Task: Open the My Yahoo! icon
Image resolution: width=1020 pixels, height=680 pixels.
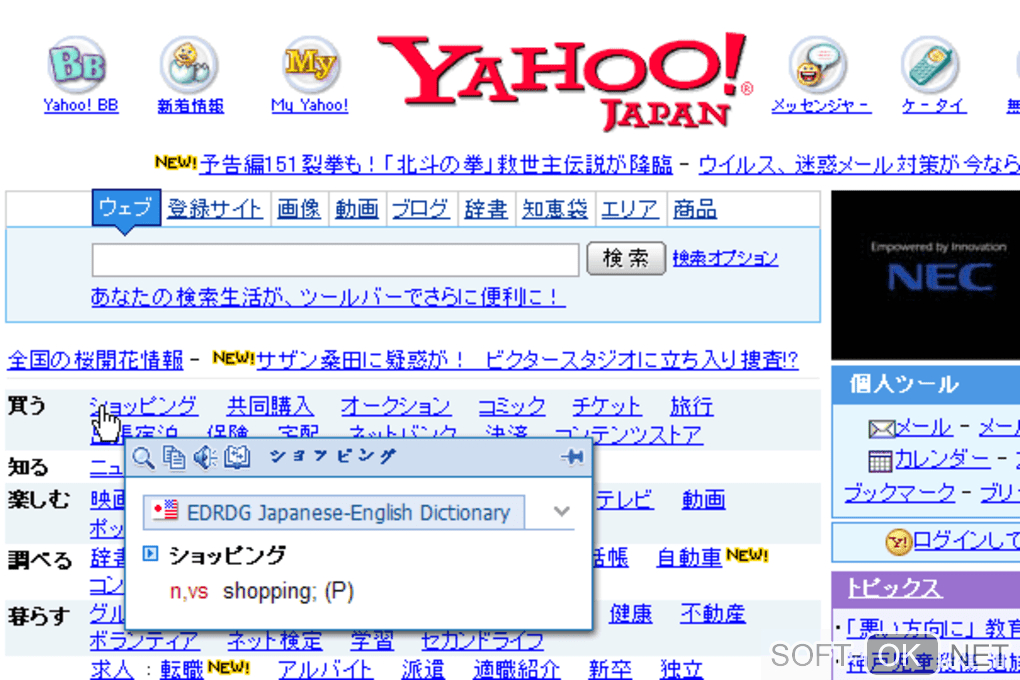Action: click(310, 64)
